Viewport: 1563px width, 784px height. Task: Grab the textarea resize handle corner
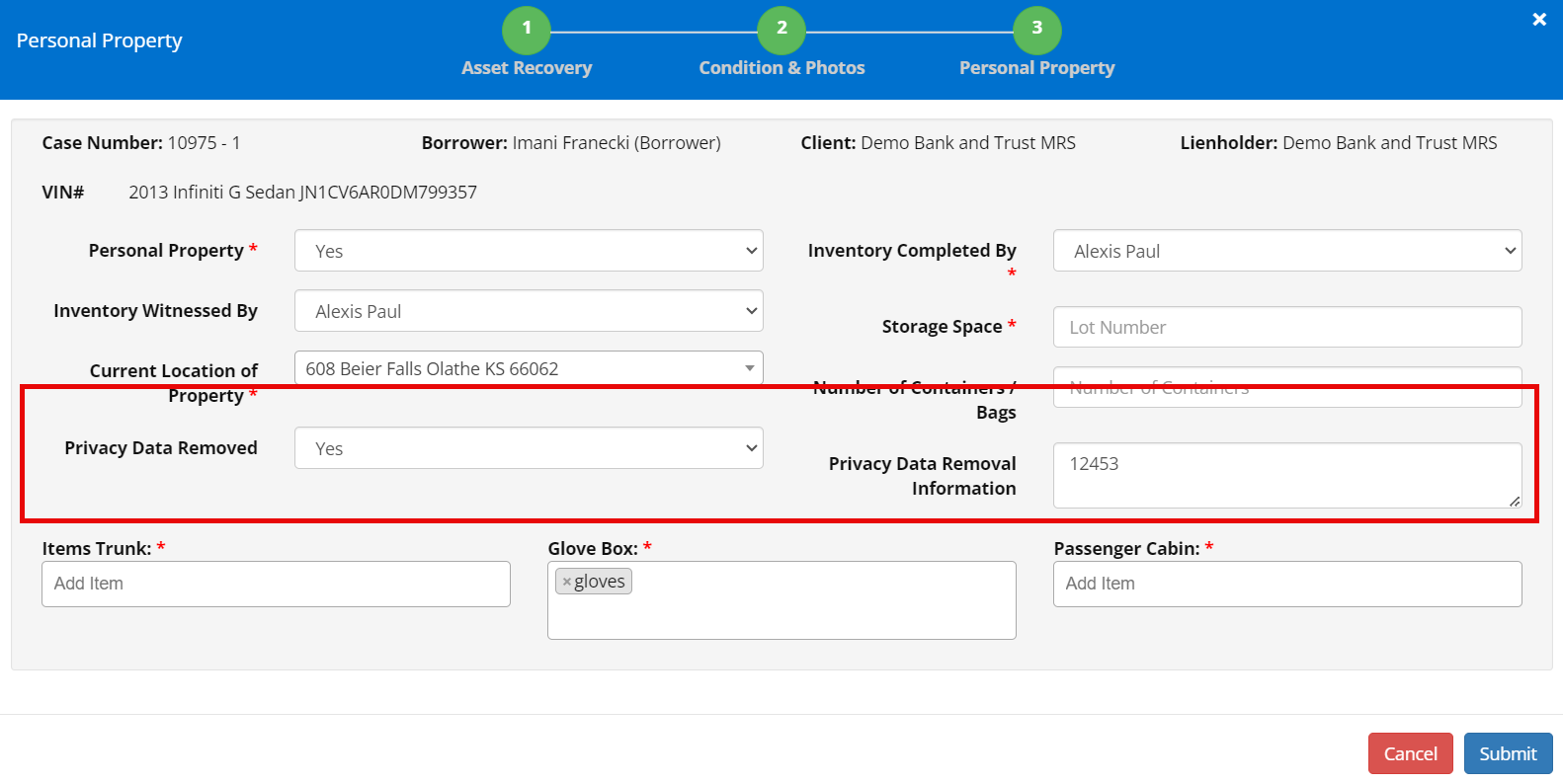tap(1515, 501)
